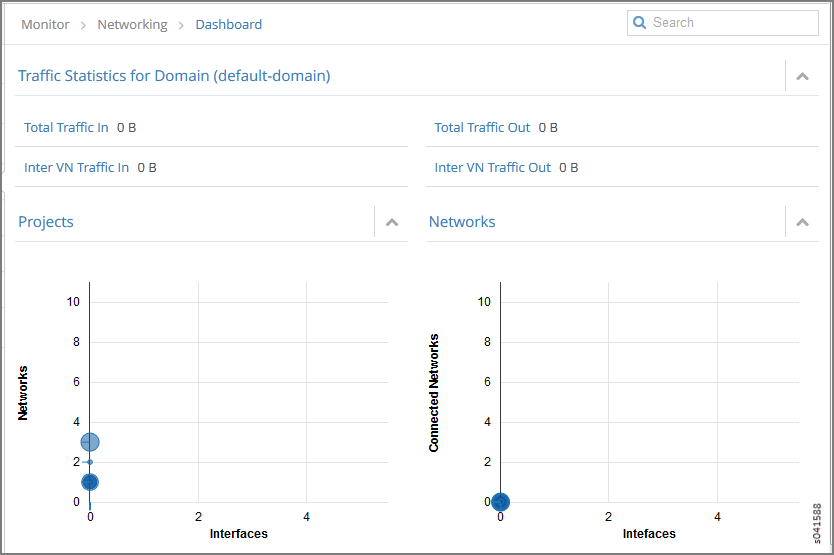Go to Monitor in the breadcrumb
Viewport: 834px width, 555px height.
point(45,24)
